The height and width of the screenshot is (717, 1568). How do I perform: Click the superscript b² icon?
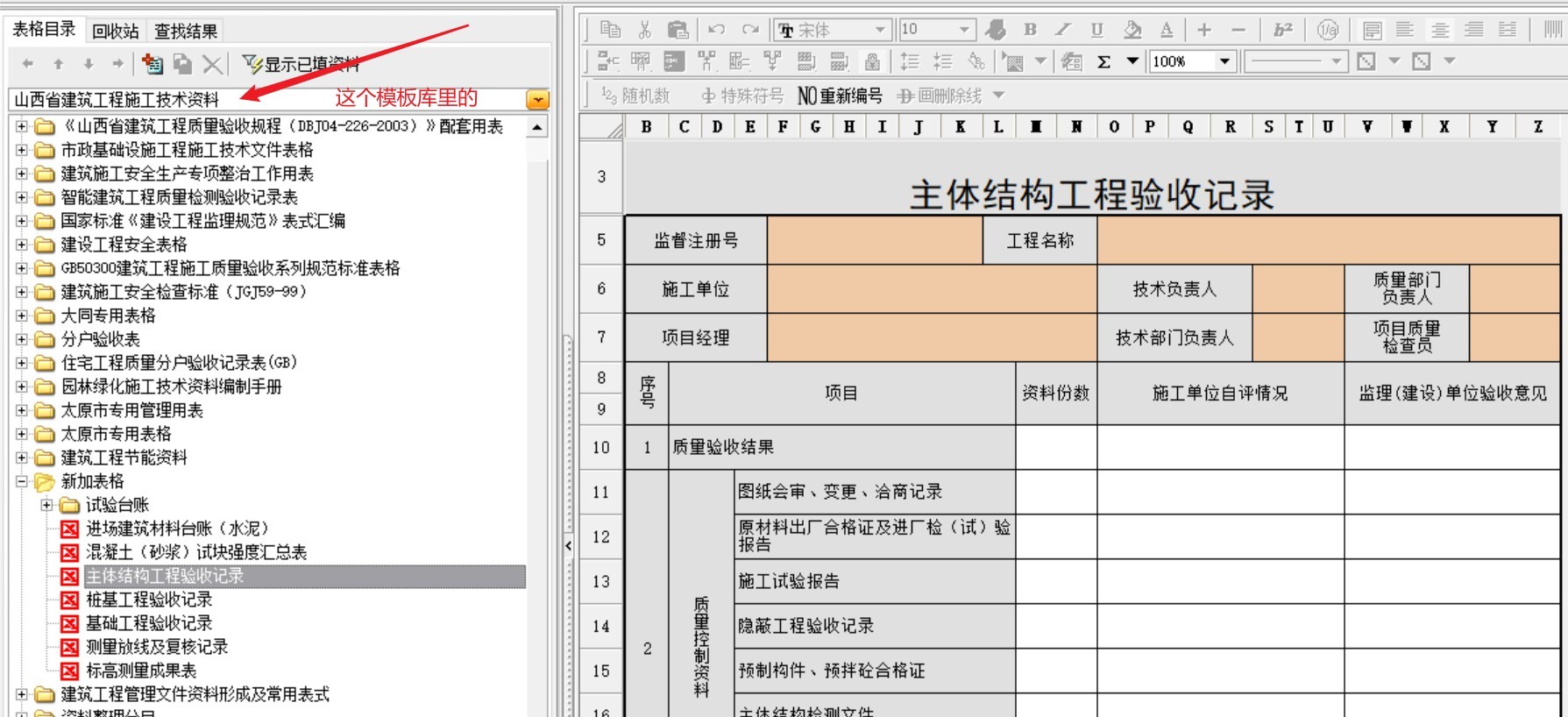click(1283, 30)
